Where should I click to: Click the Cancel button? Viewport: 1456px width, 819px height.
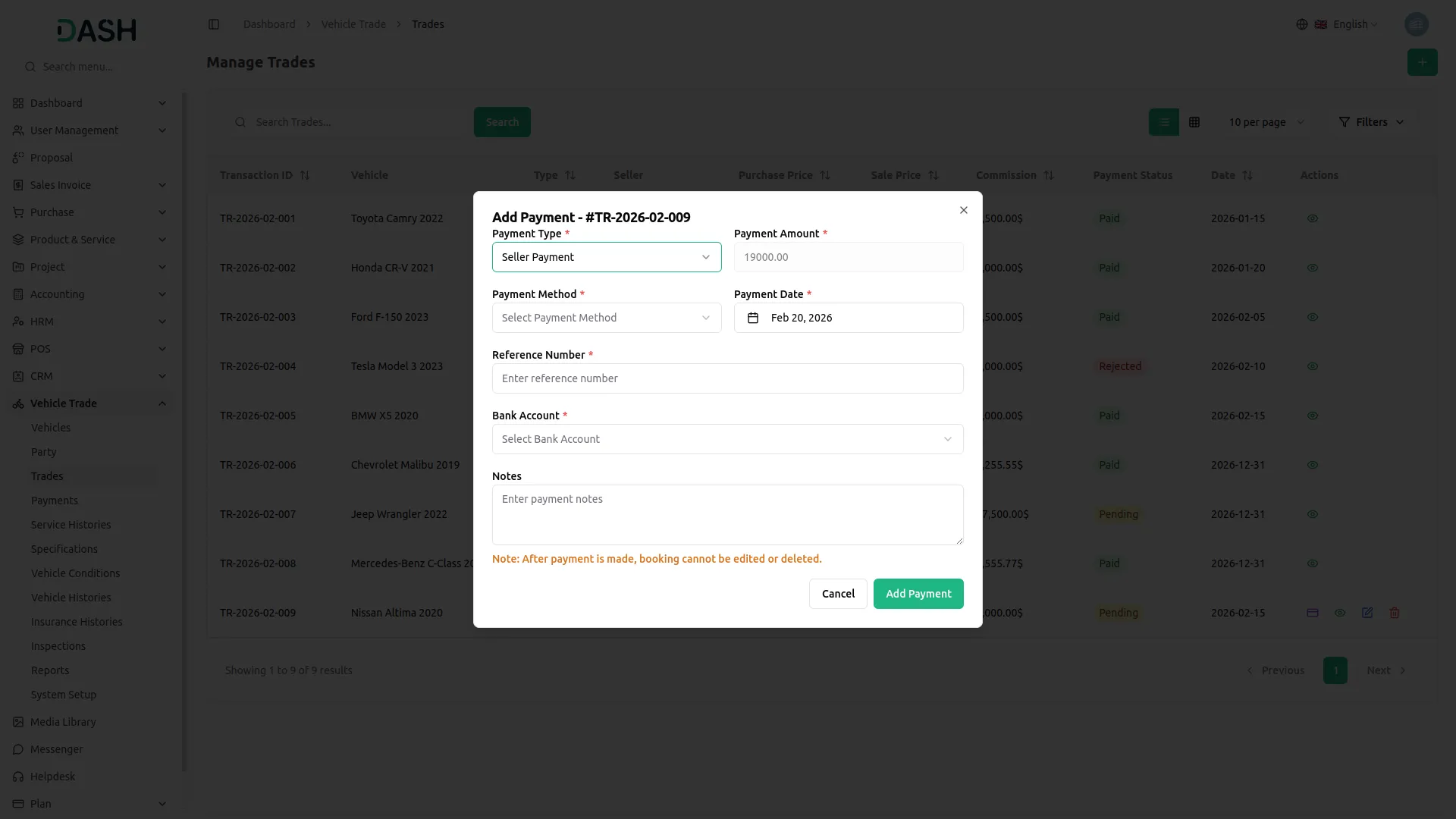point(837,594)
